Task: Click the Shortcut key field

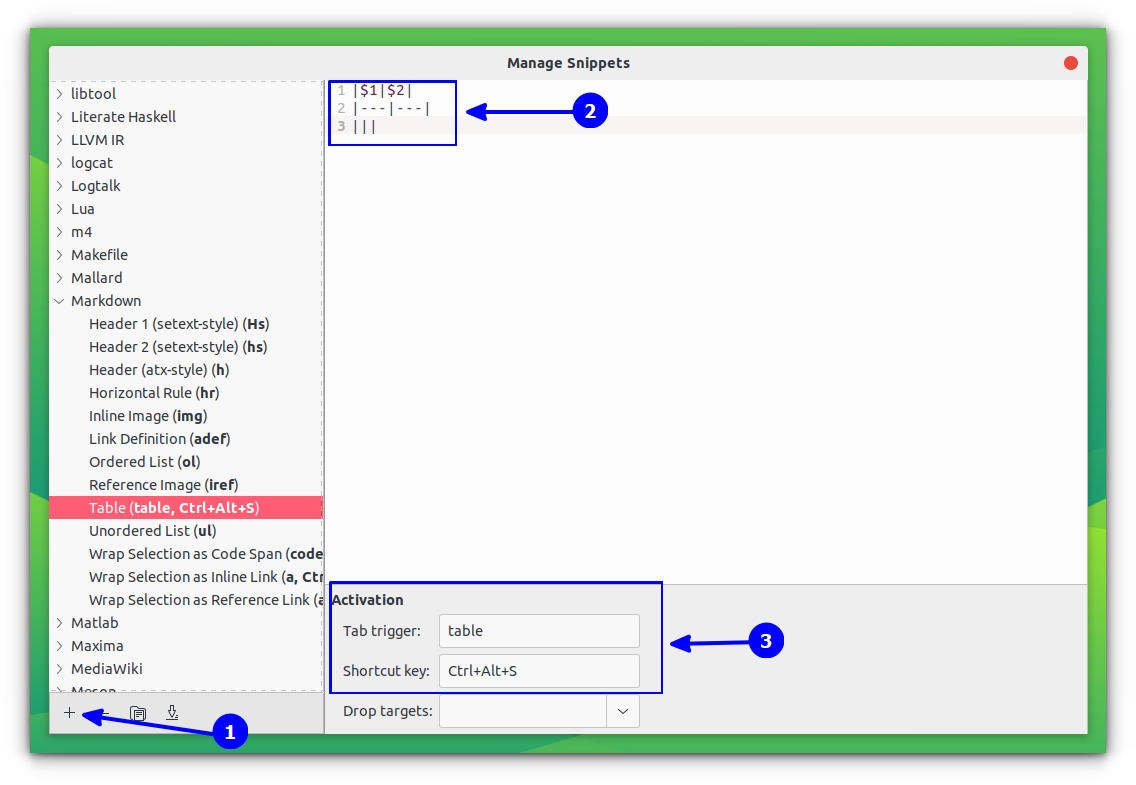Action: click(538, 670)
